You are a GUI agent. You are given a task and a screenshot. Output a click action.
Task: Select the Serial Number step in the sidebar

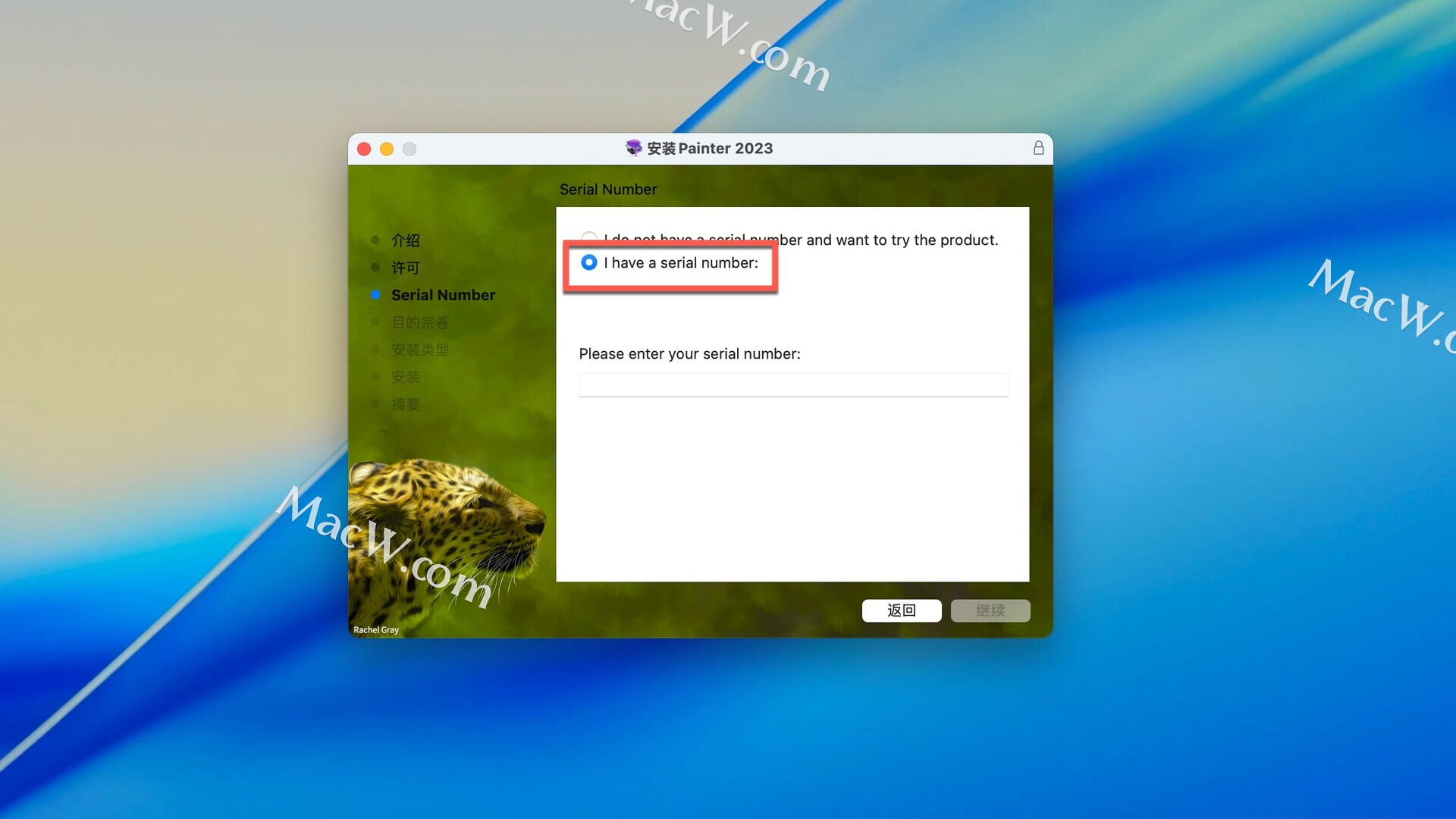click(443, 295)
